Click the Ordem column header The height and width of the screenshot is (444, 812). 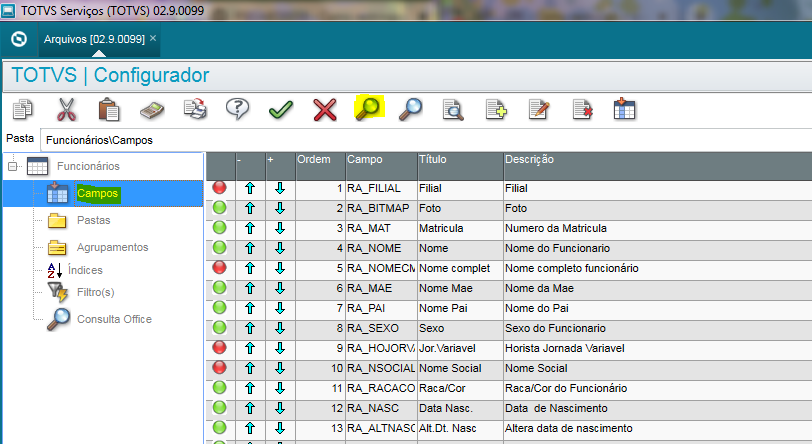coord(320,166)
